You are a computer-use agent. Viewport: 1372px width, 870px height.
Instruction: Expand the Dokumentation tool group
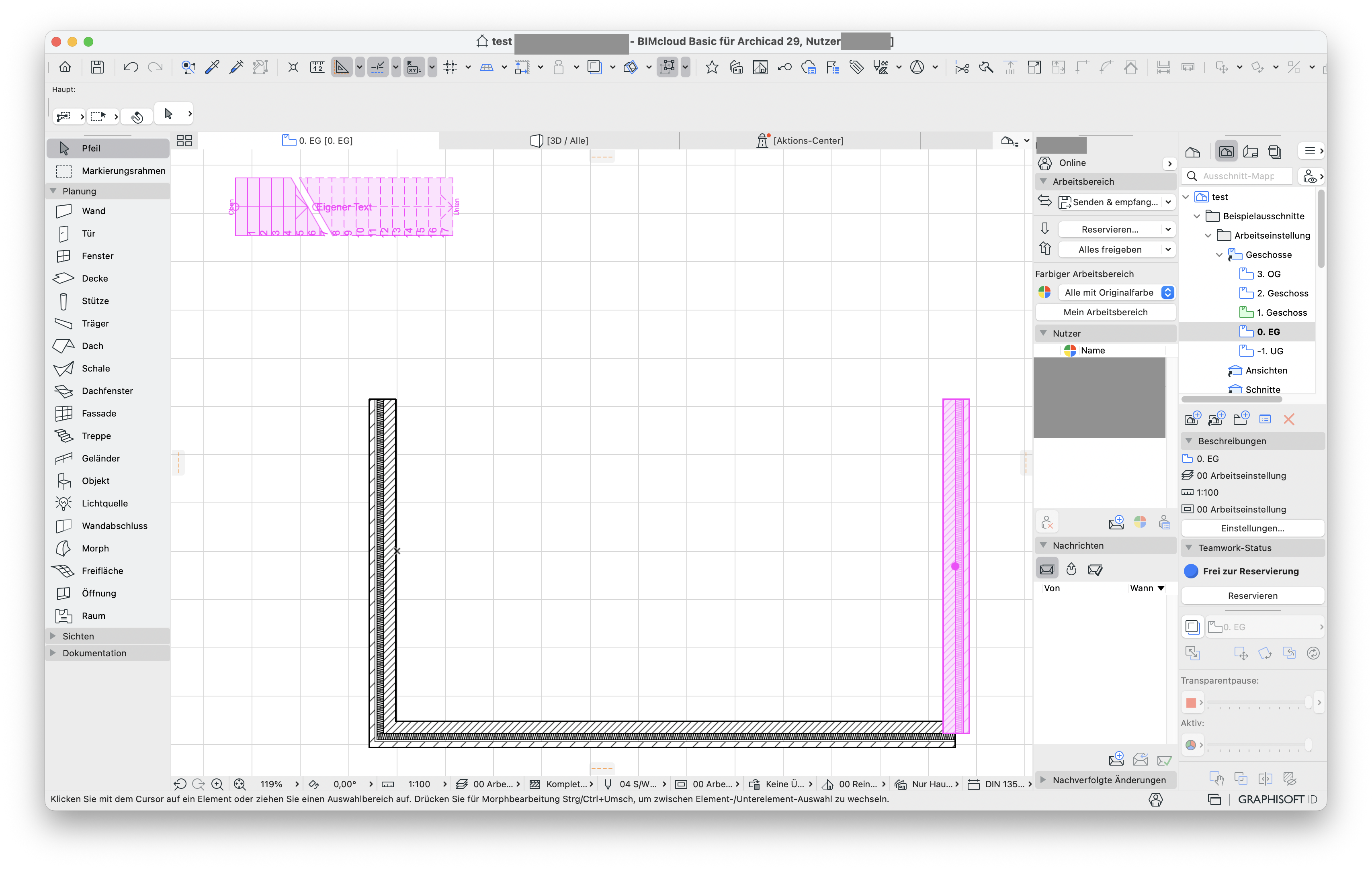click(53, 653)
